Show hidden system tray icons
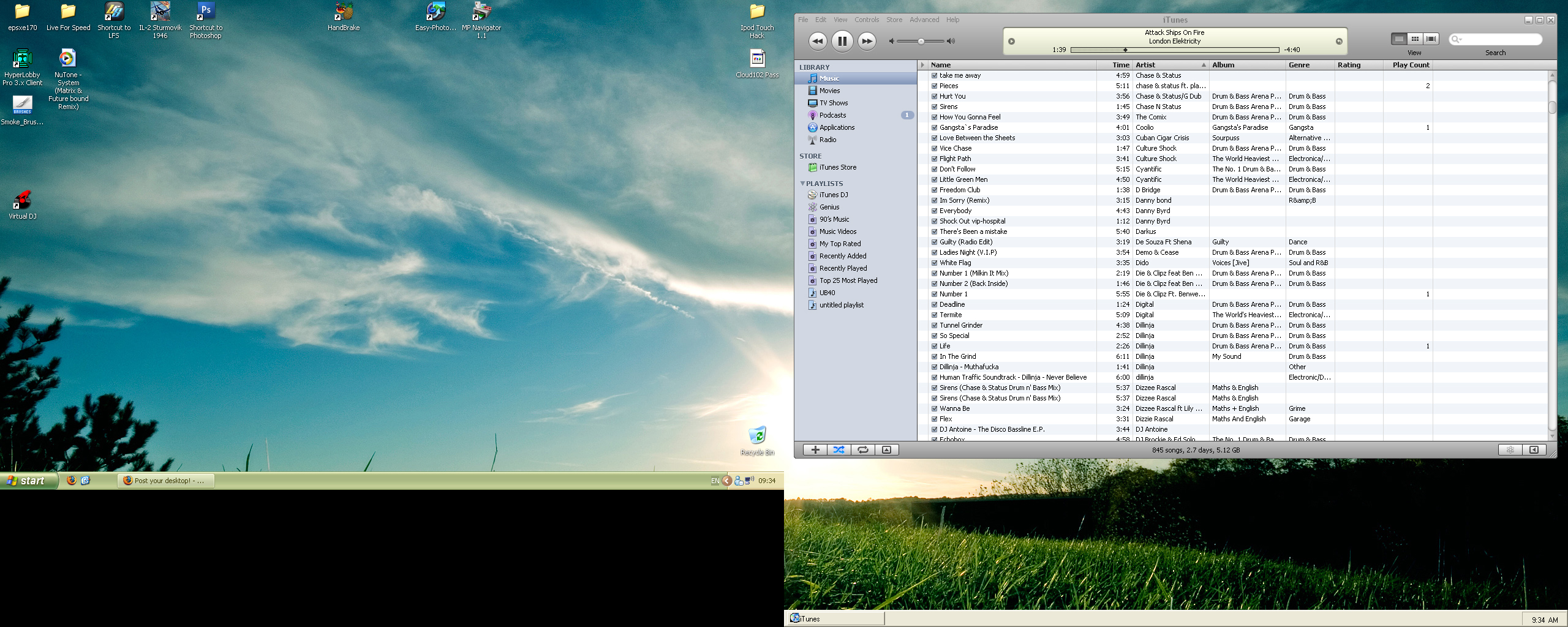Viewport: 1568px width, 627px height. click(x=726, y=481)
